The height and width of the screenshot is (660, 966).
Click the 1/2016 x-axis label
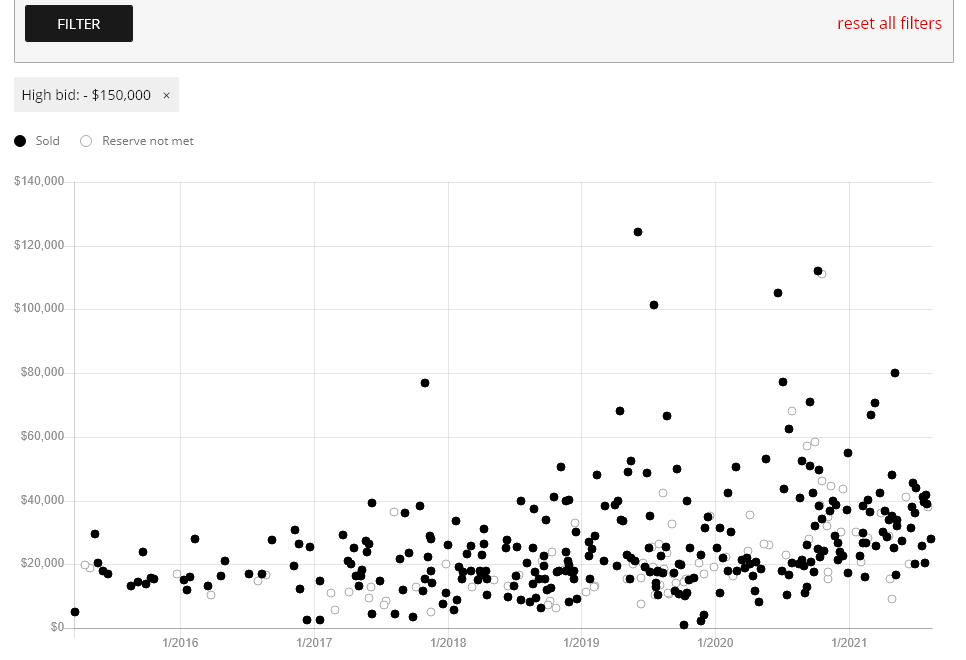click(180, 643)
